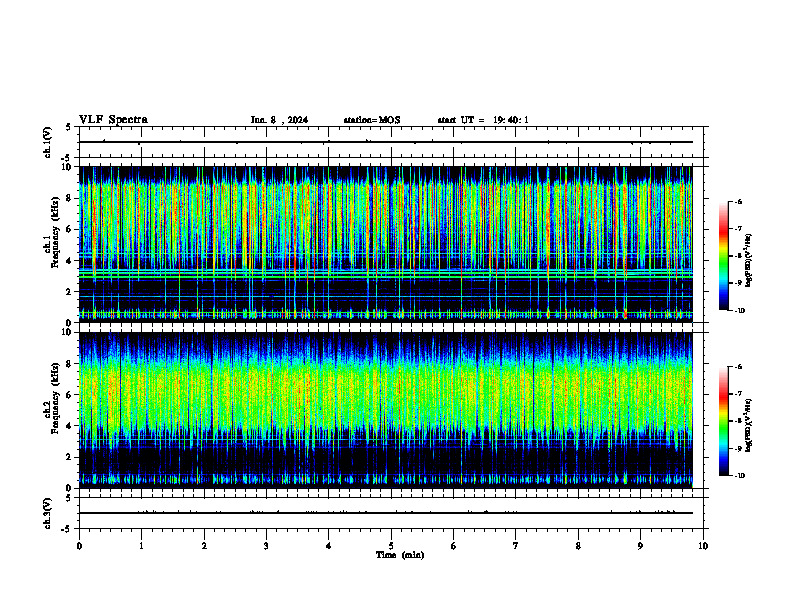Click the "0" time axis tick label
Viewport: 792px width, 612px height.
point(79,546)
